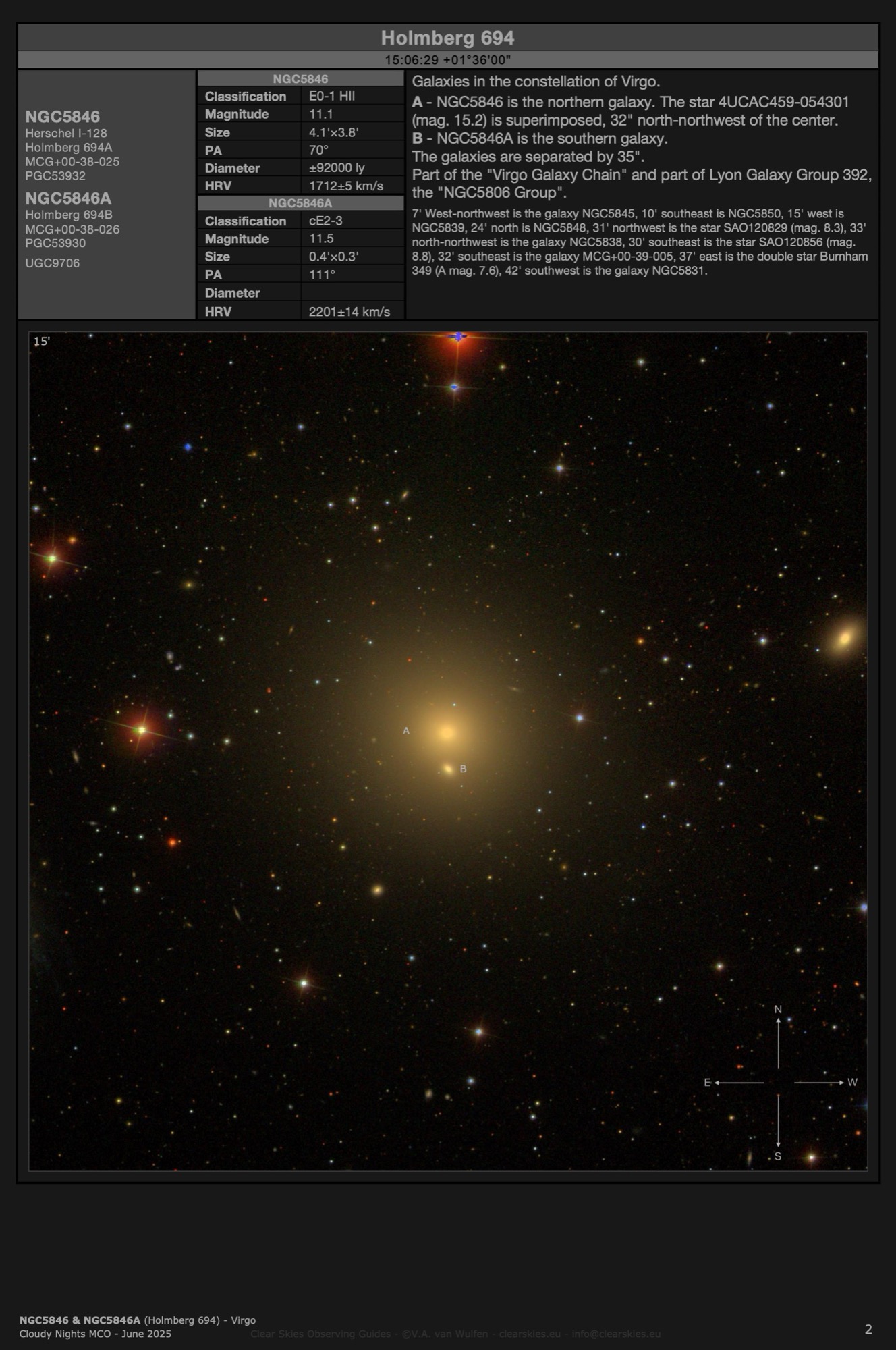Screen dimensions: 896x1350
Task: Click the size value 4.1'×3.8'
Action: [333, 132]
